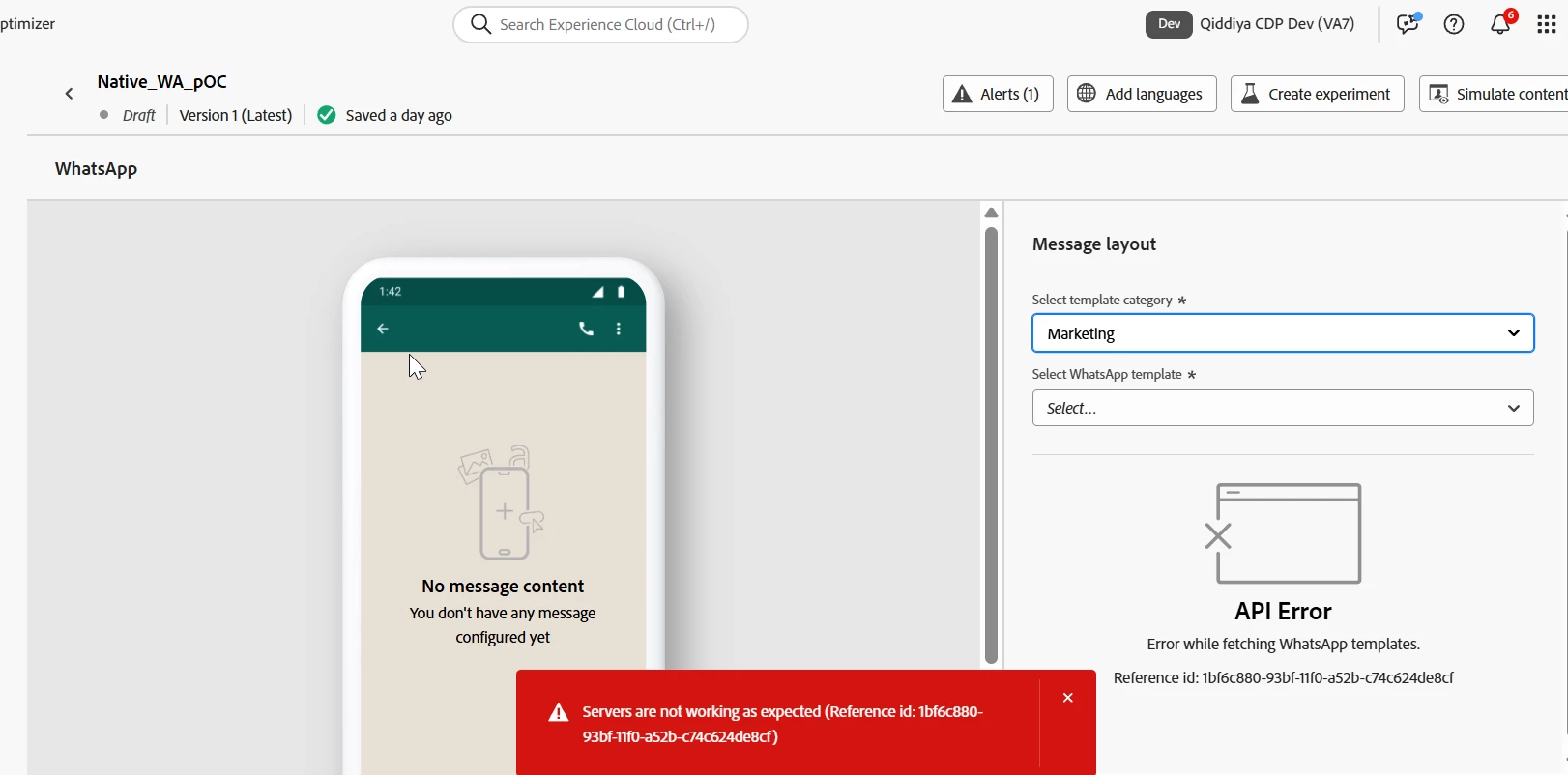Screen dimensions: 1568x775
Task: Open the help question mark icon
Action: coord(1454,24)
